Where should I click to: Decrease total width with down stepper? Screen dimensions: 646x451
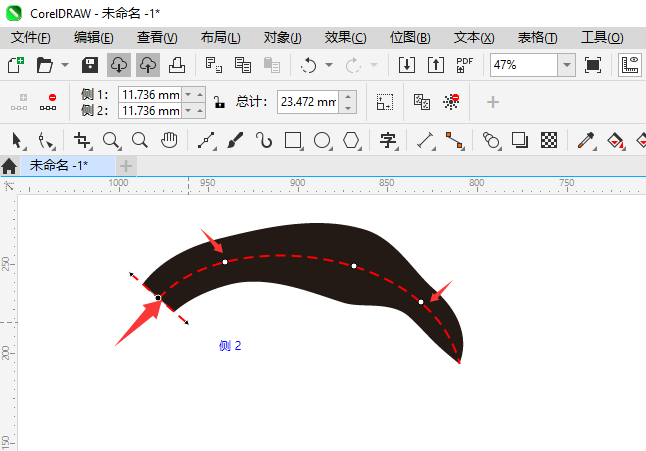(x=348, y=108)
